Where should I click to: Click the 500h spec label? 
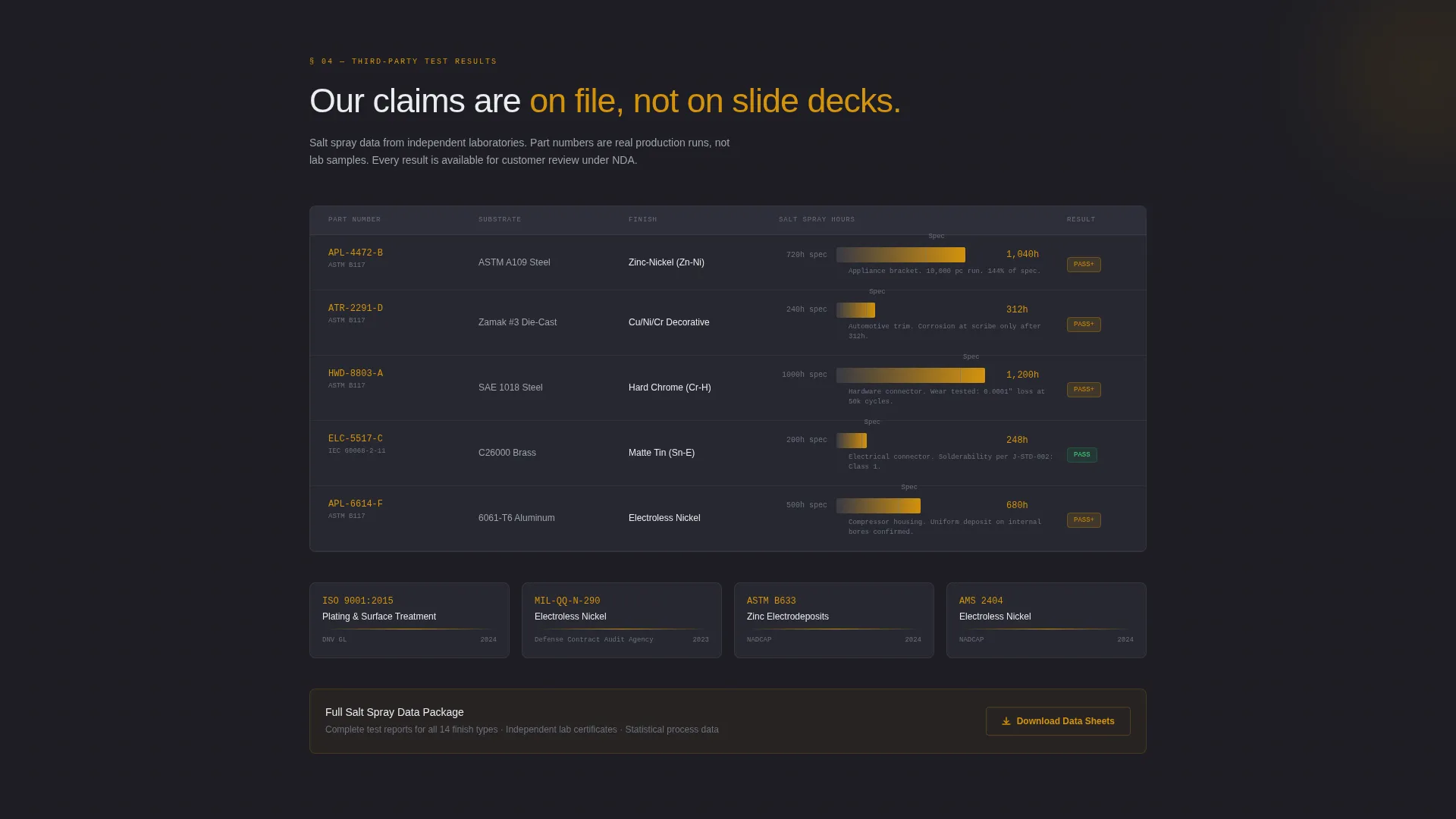pos(807,505)
